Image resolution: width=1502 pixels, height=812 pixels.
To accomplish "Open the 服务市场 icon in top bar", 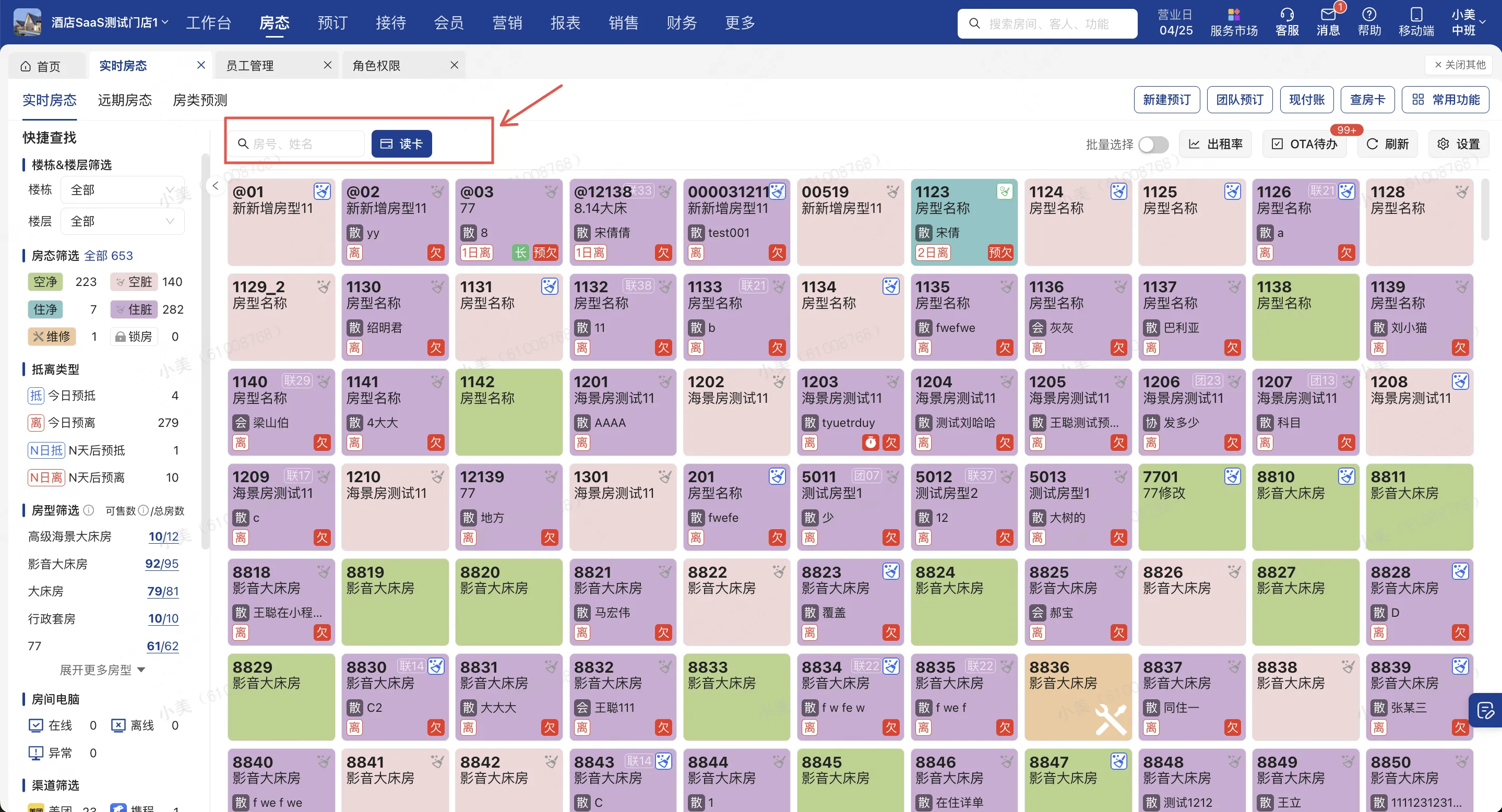I will pyautogui.click(x=1233, y=23).
